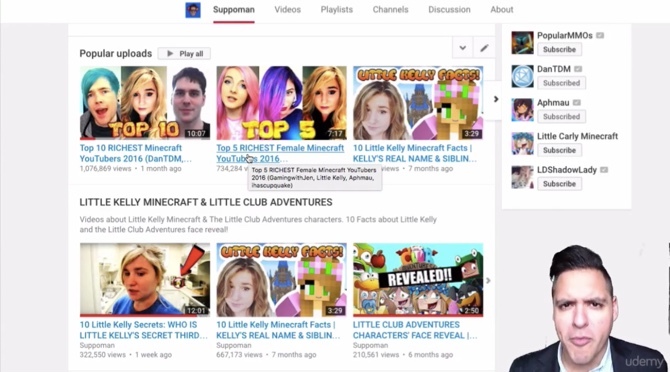Click Suppoman uploader name under Face Reveal video
670x372 pixels.
(370, 345)
